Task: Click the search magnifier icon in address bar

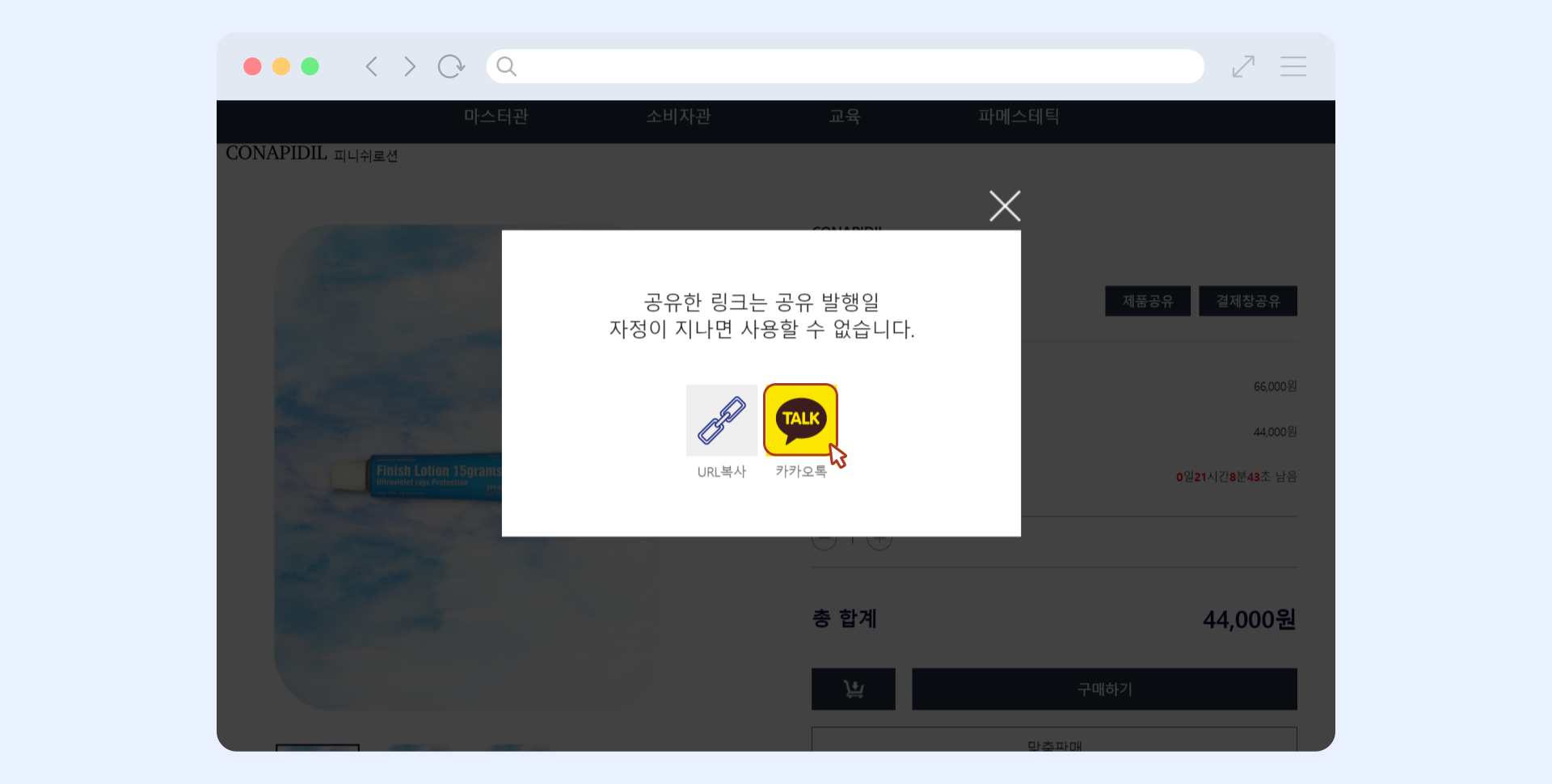Action: point(506,66)
